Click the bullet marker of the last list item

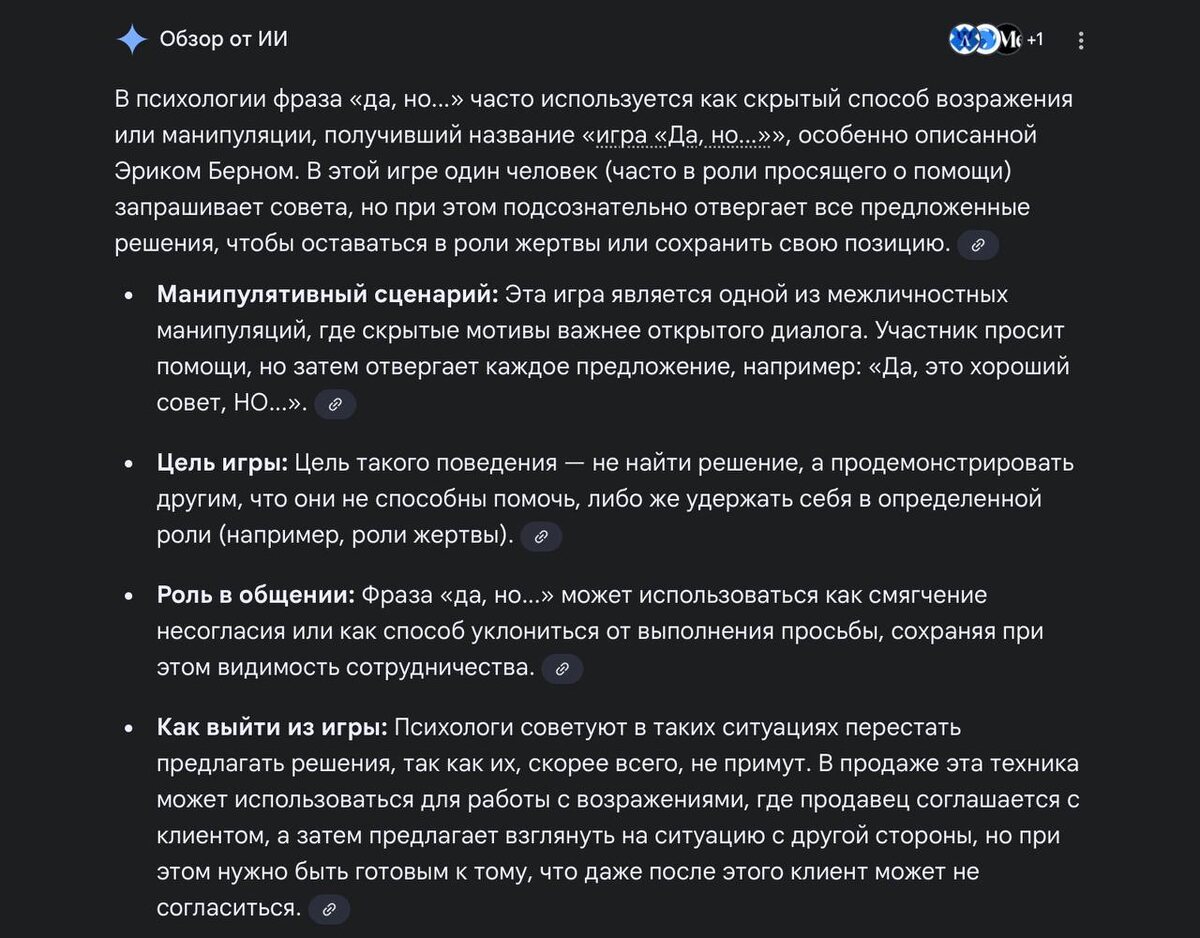click(129, 727)
